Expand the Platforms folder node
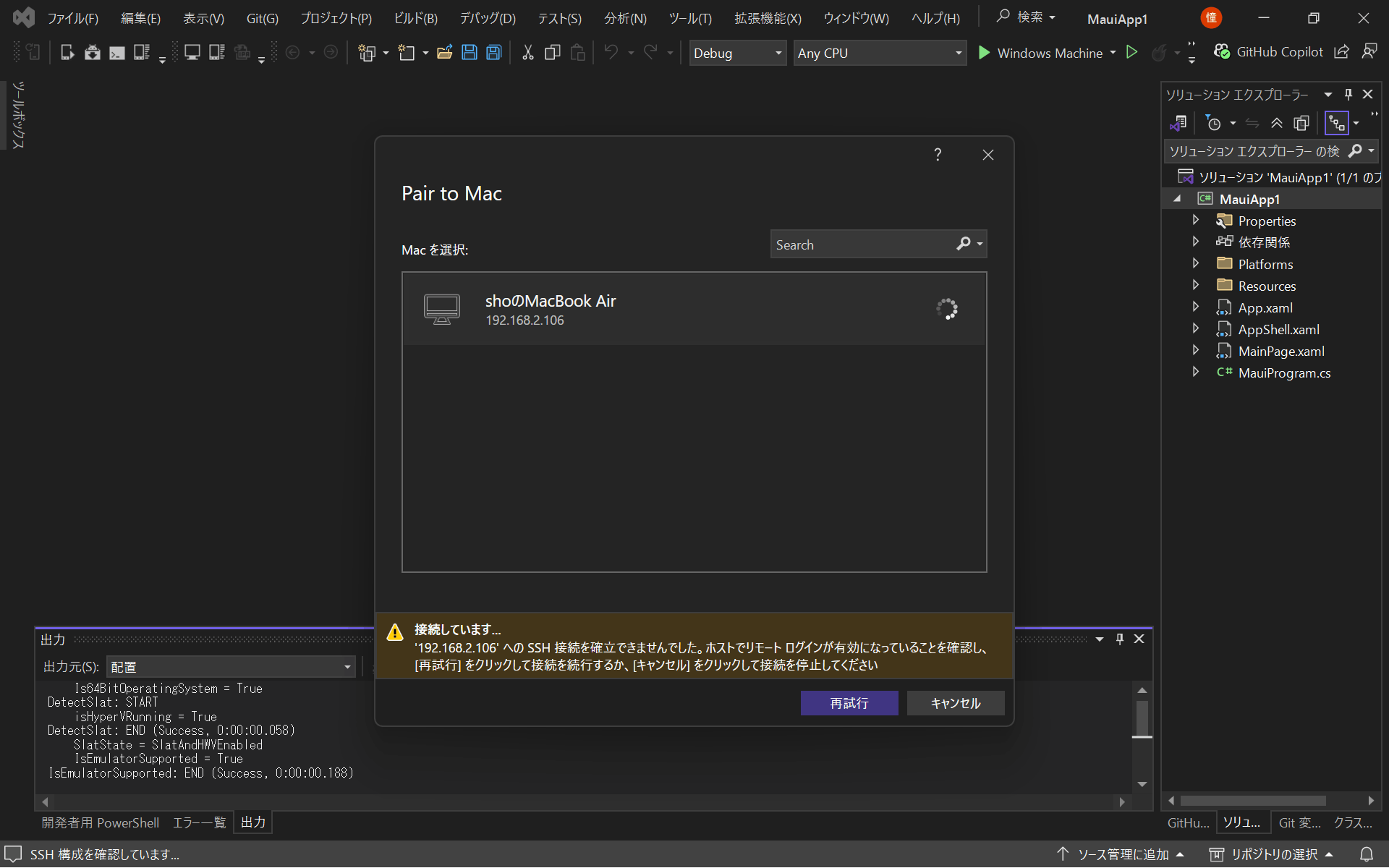 pos(1196,264)
